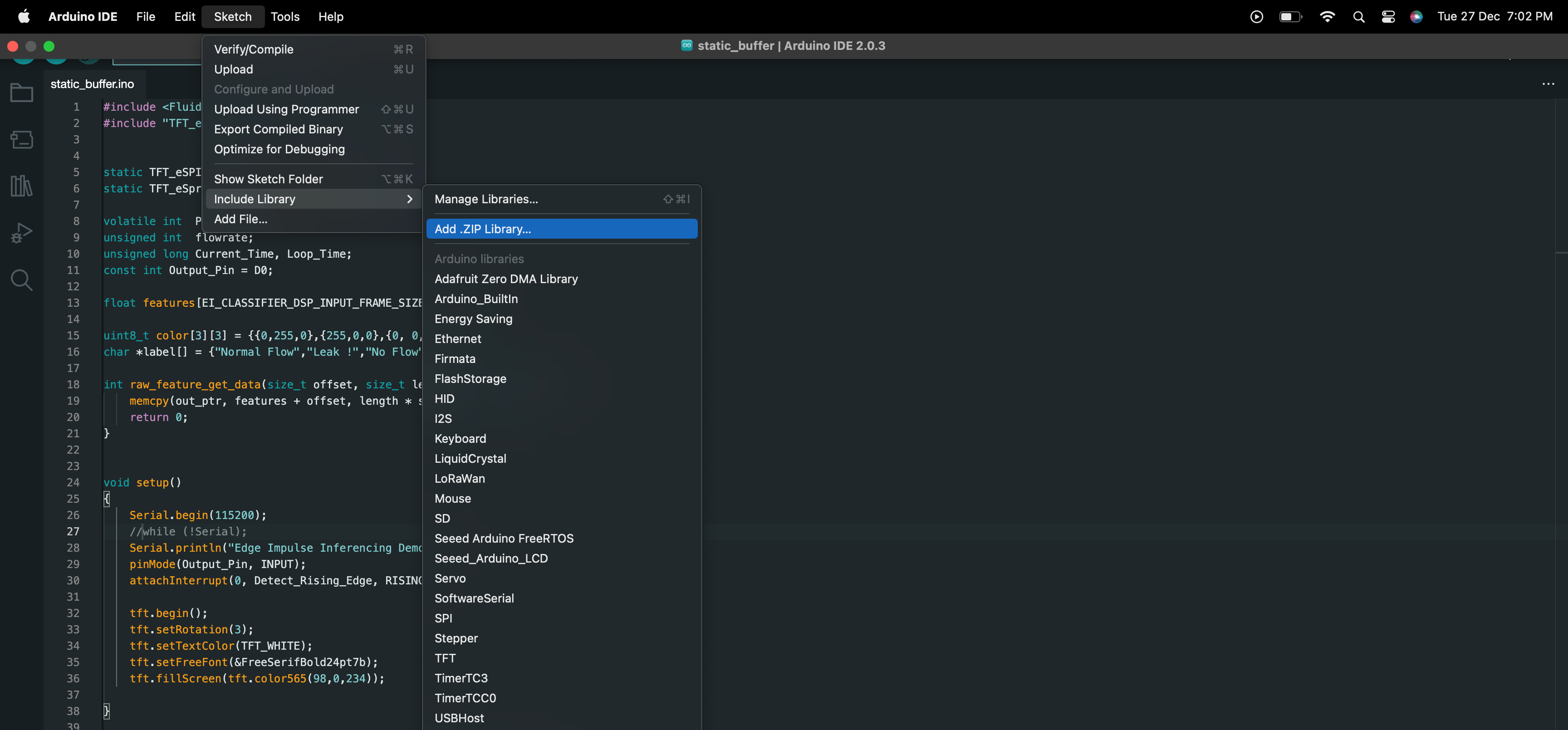Include the Arduino_BuiltIn library
The height and width of the screenshot is (730, 1568).
pos(562,299)
